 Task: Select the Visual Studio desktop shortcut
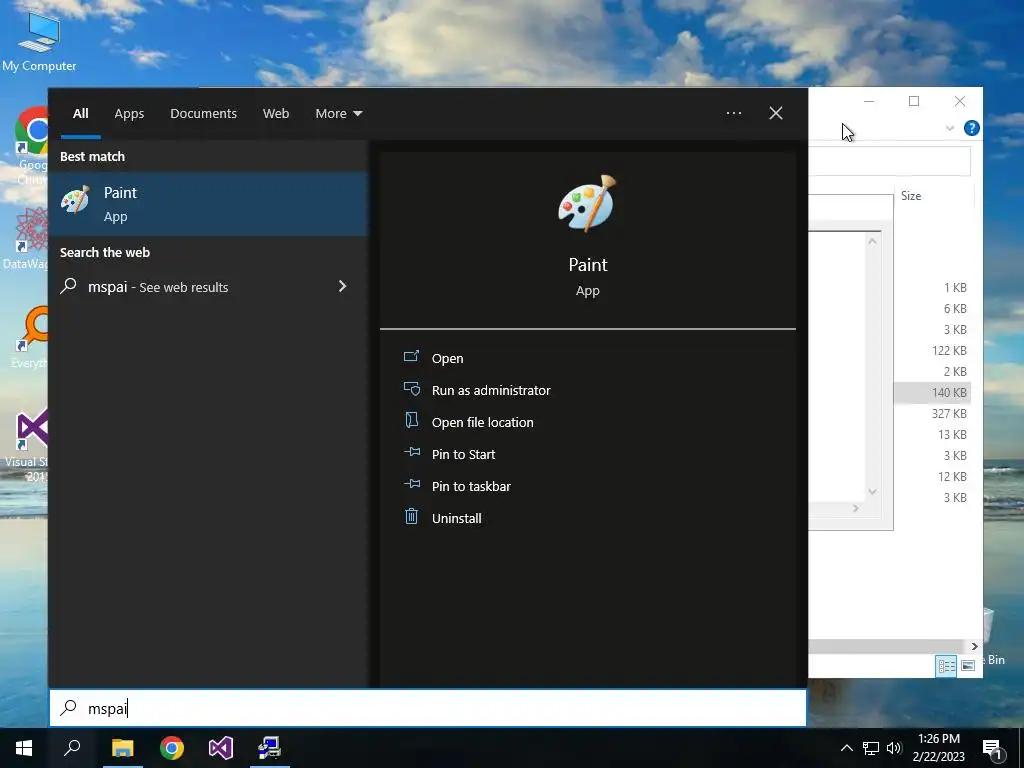(26, 447)
